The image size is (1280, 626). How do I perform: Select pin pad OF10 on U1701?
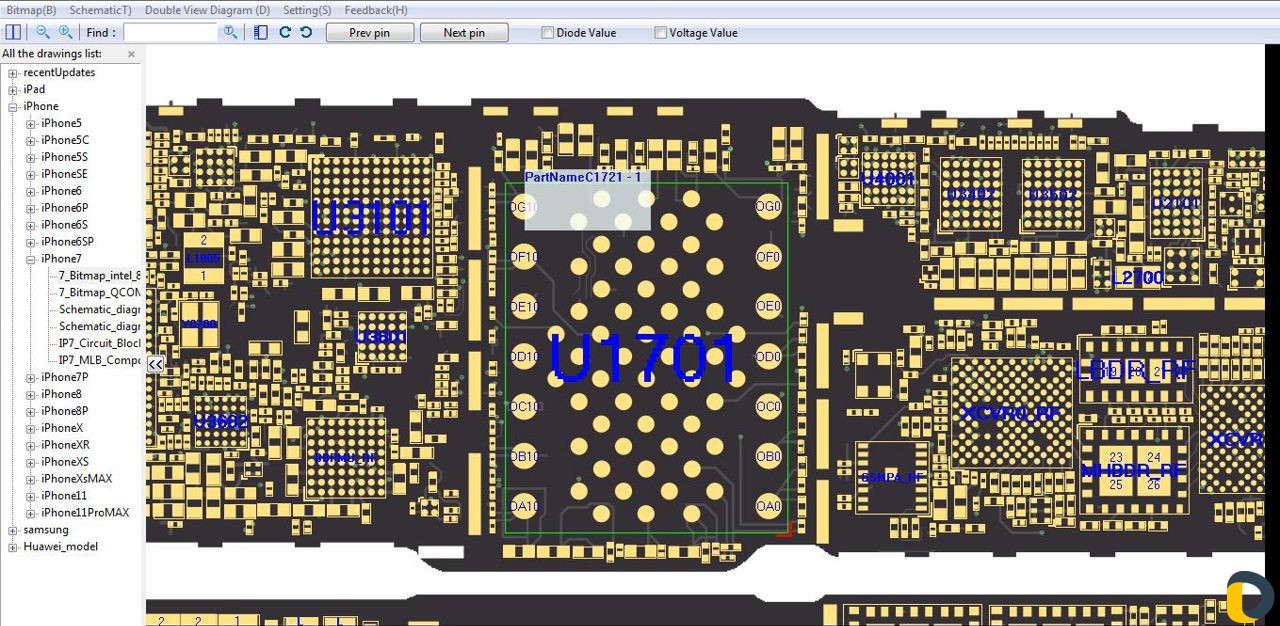point(524,257)
